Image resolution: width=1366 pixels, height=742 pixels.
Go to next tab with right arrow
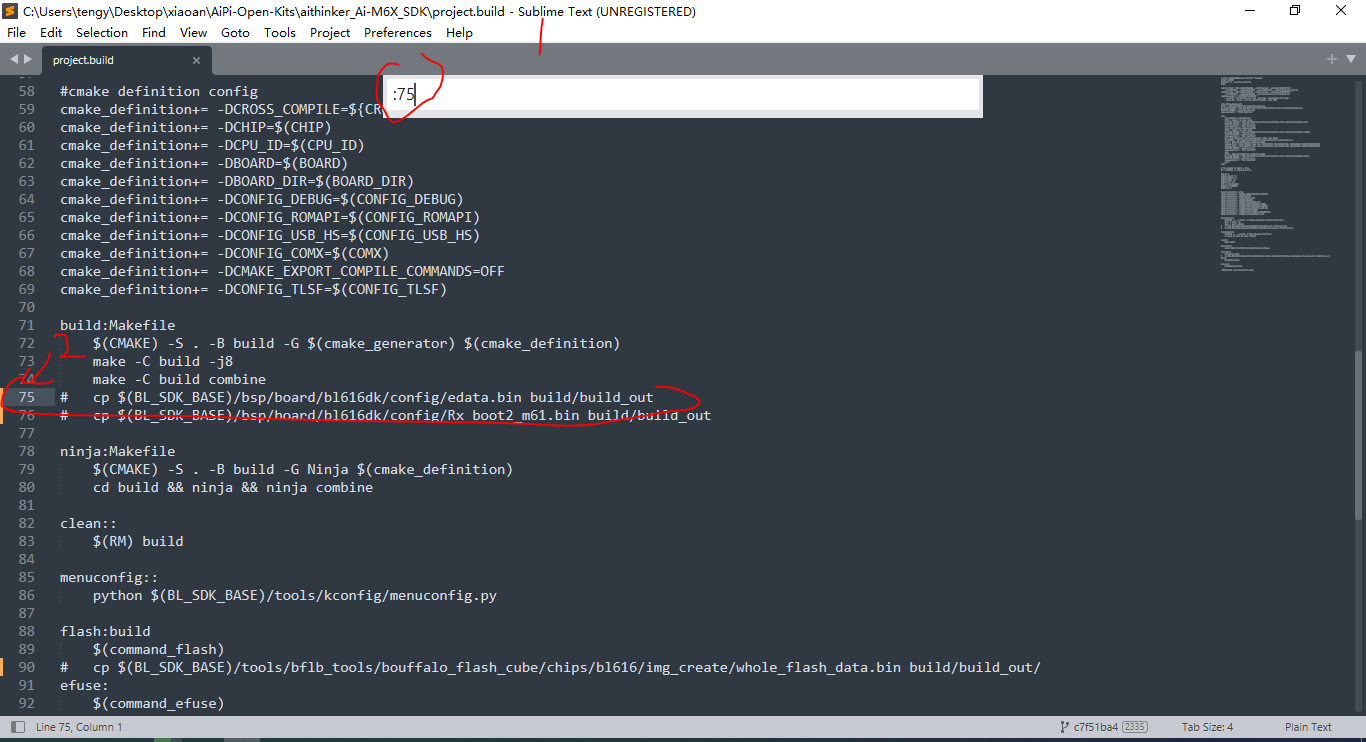(28, 60)
